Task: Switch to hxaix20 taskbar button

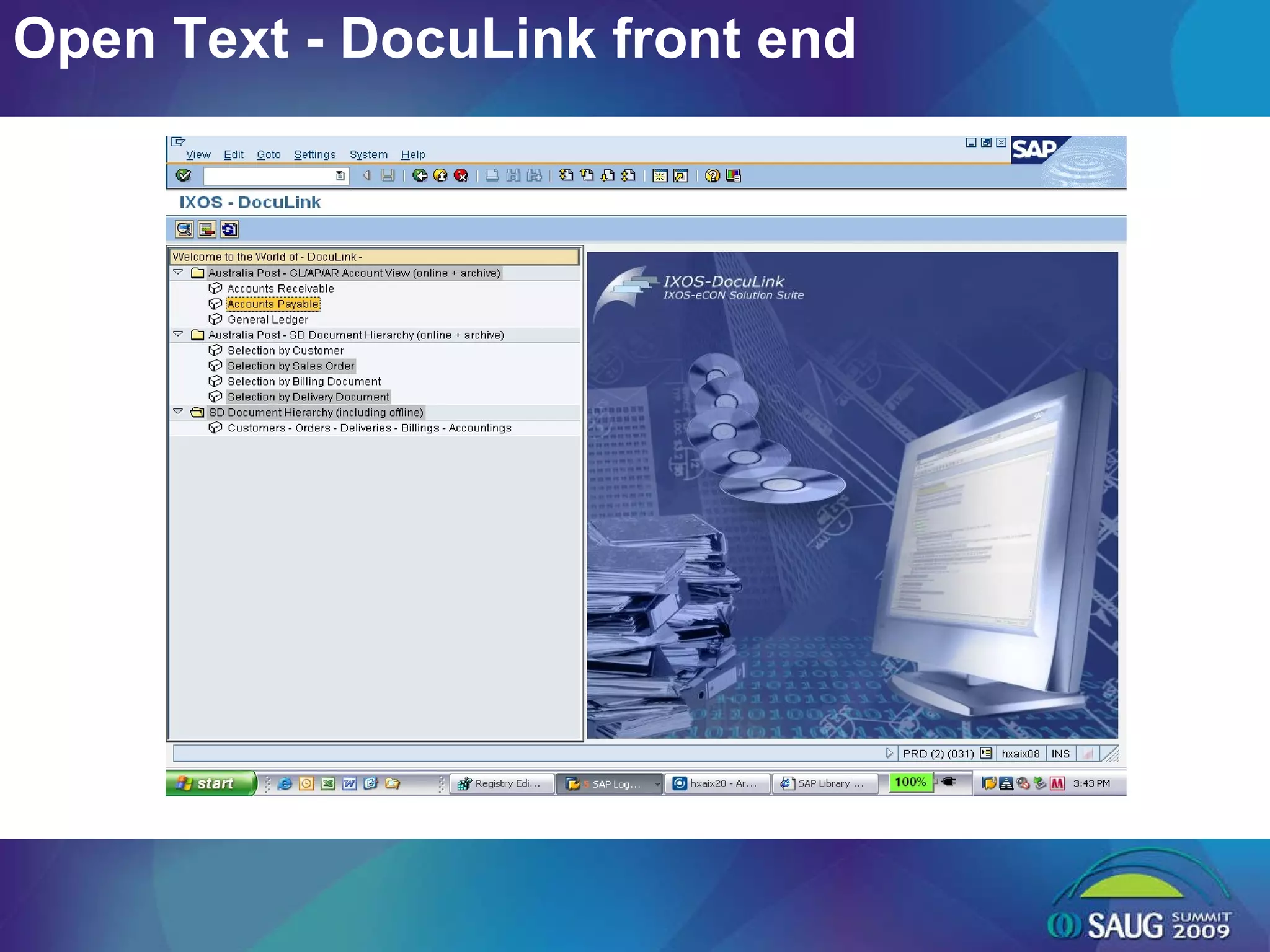Action: tap(717, 784)
